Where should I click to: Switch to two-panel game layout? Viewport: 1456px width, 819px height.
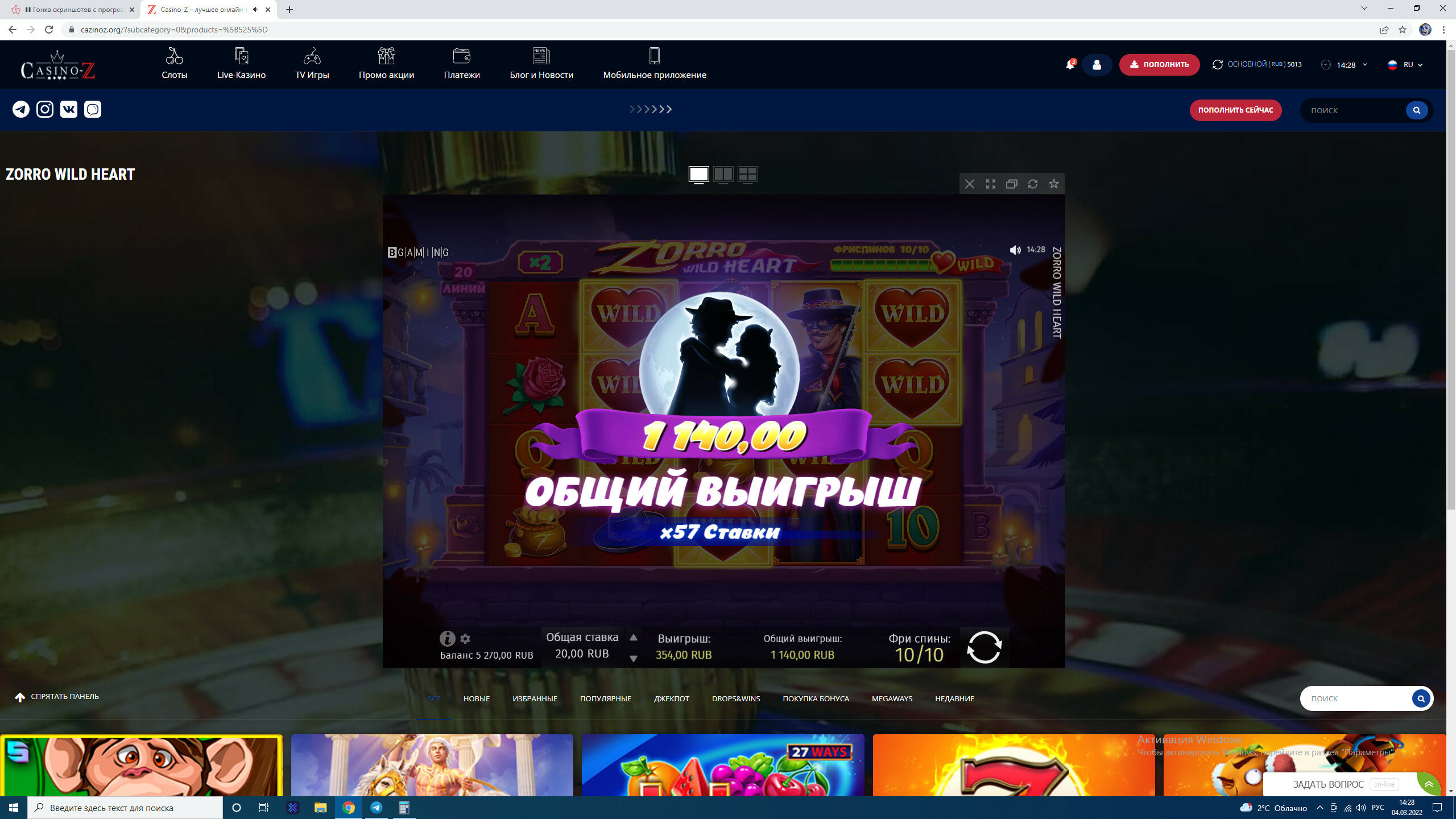point(723,174)
